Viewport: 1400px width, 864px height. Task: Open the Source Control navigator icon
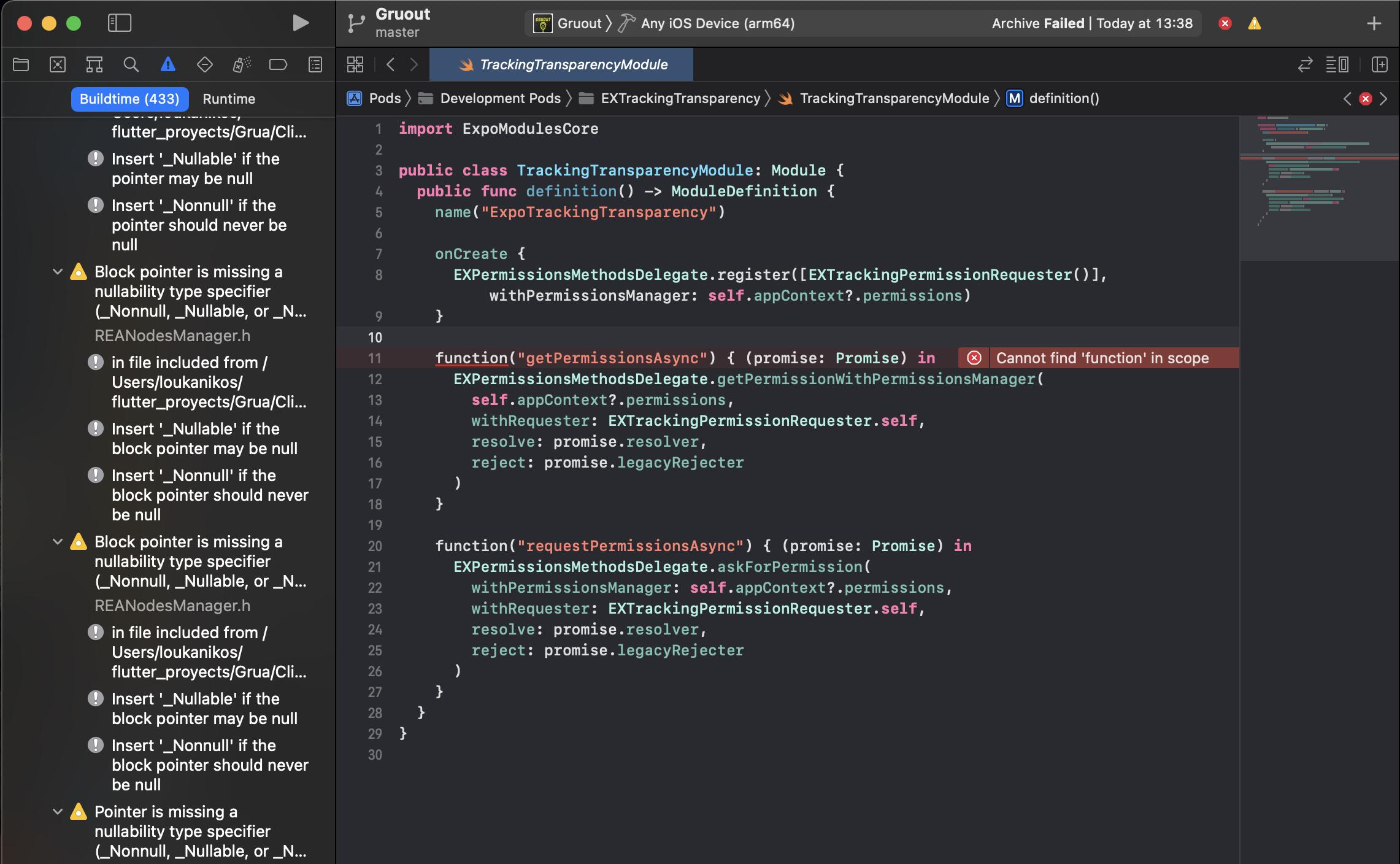click(58, 64)
